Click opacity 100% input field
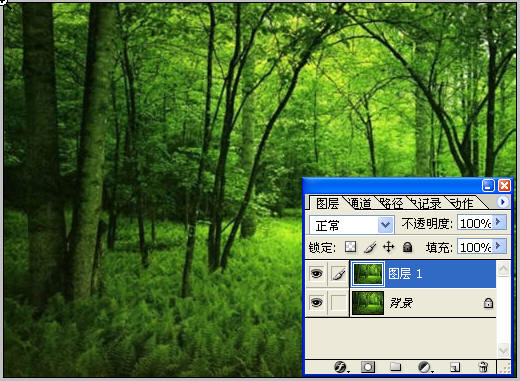This screenshot has height=381, width=520. click(475, 223)
